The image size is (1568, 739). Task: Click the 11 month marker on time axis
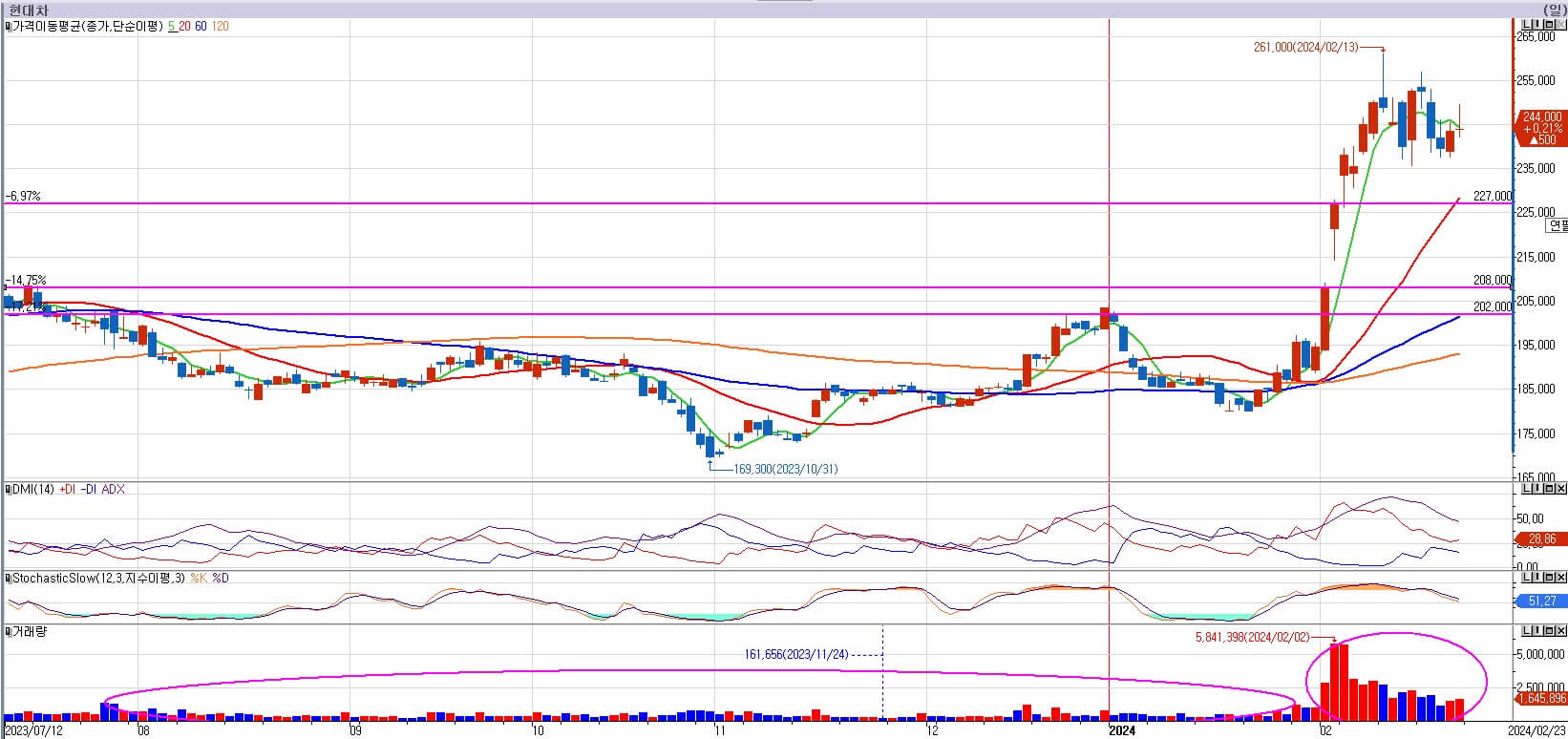point(718,731)
